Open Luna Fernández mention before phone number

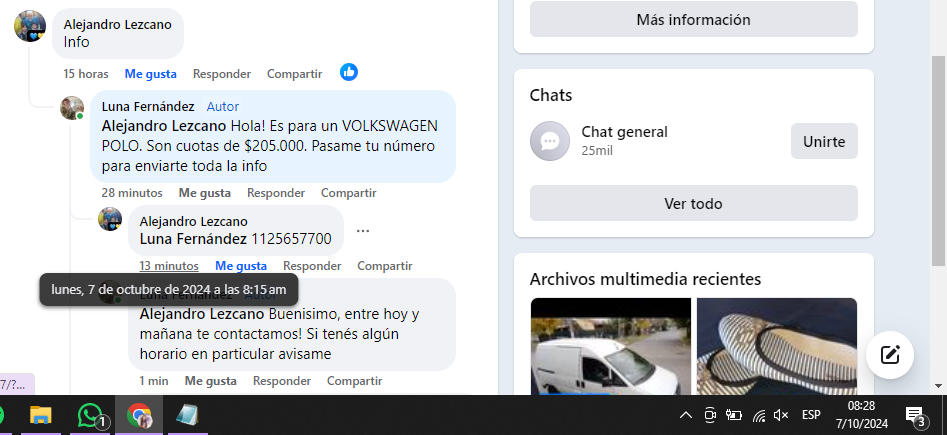pyautogui.click(x=193, y=239)
